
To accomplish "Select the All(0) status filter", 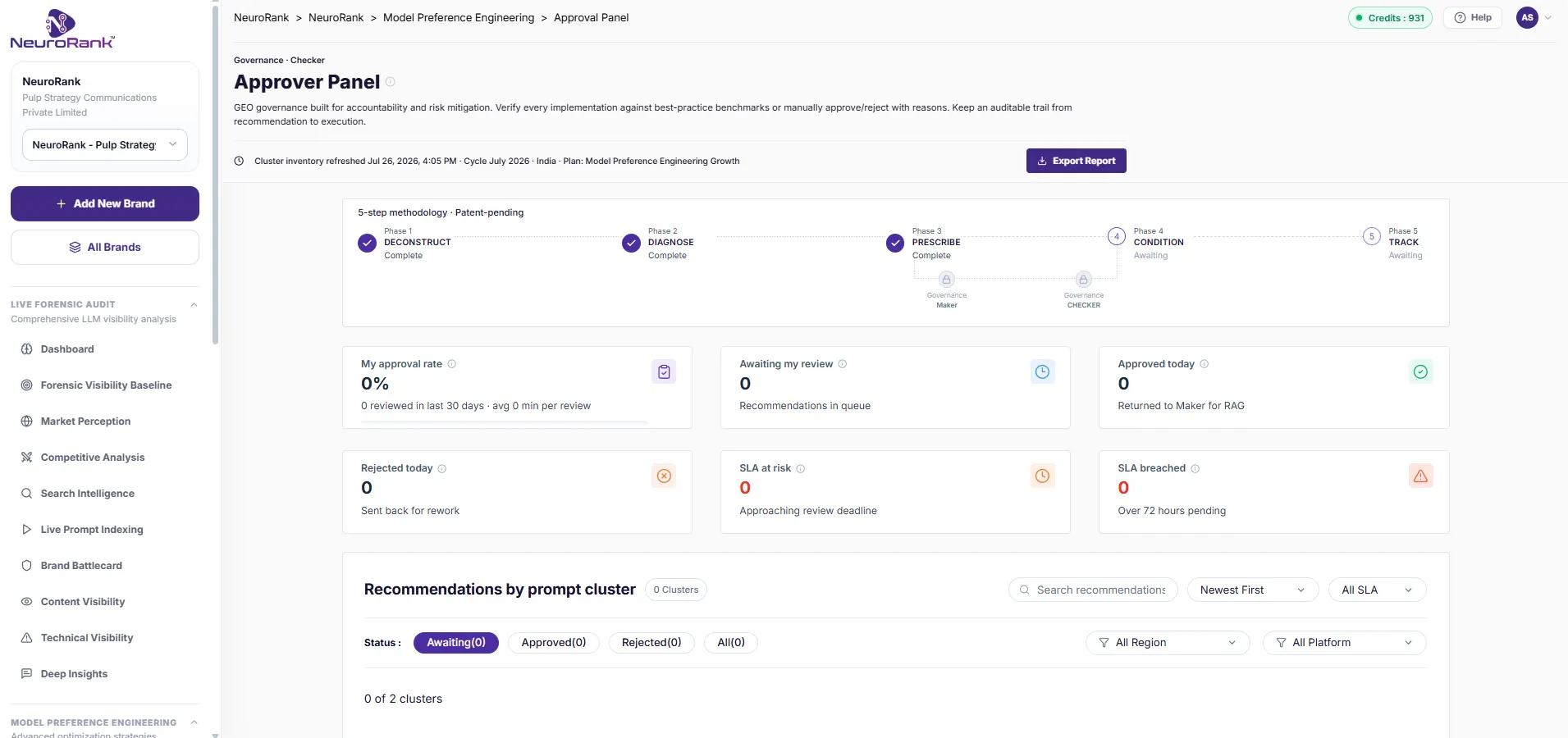I will coord(731,643).
